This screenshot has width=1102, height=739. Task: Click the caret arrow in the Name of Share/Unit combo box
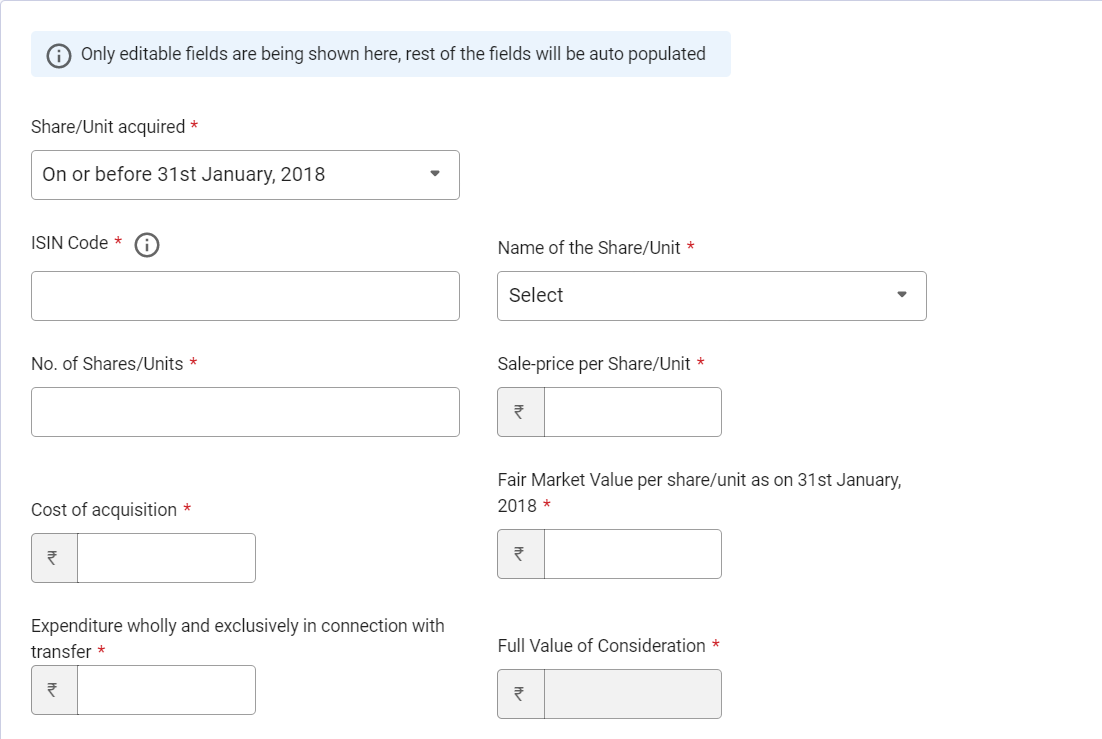(902, 295)
